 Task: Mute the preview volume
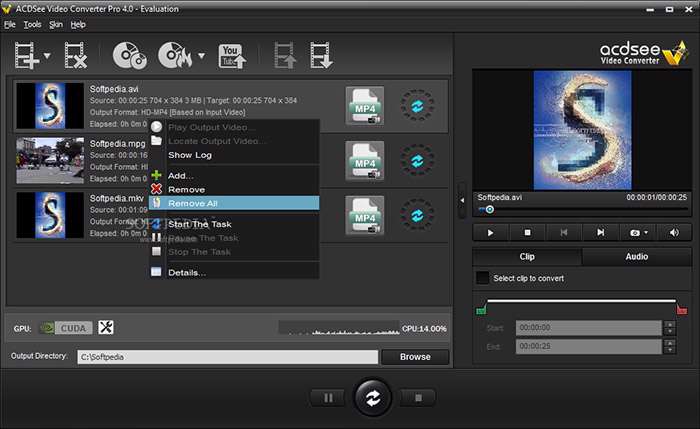coord(674,232)
